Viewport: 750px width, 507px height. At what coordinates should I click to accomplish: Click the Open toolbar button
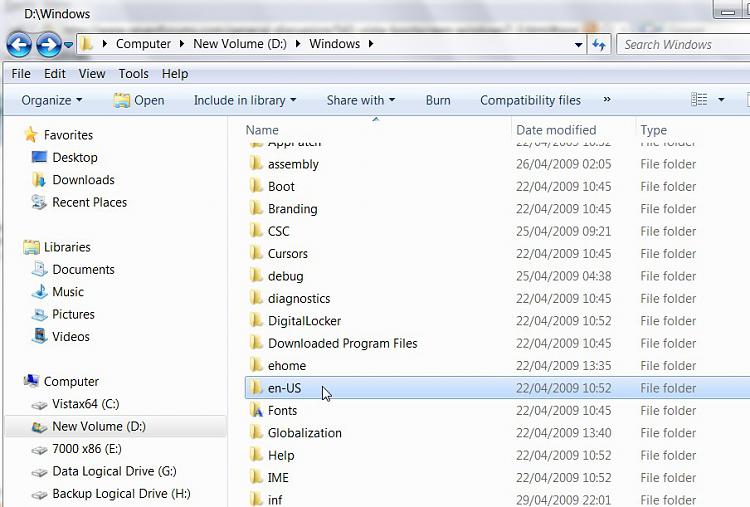coord(139,100)
